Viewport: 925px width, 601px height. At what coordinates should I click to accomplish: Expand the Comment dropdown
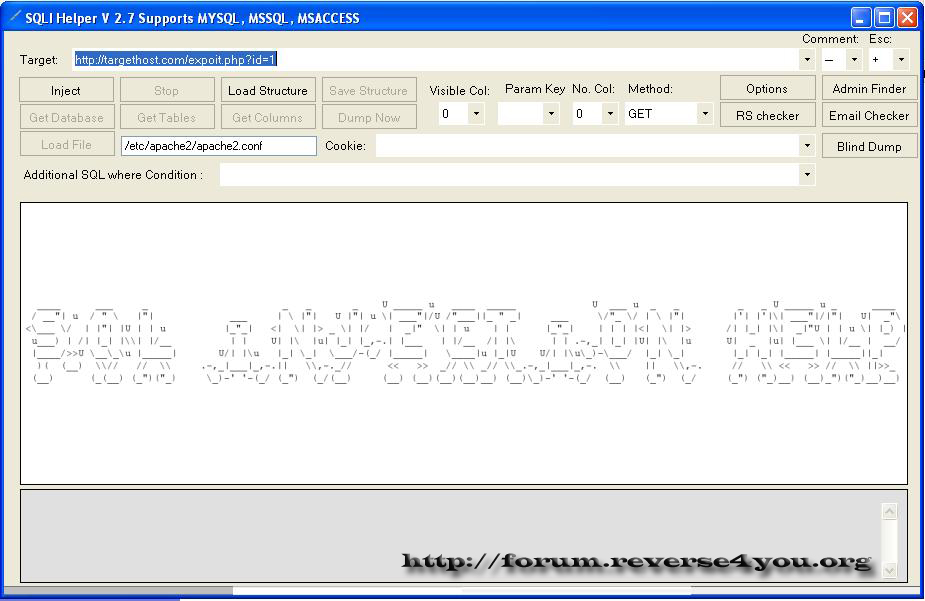tap(854, 60)
